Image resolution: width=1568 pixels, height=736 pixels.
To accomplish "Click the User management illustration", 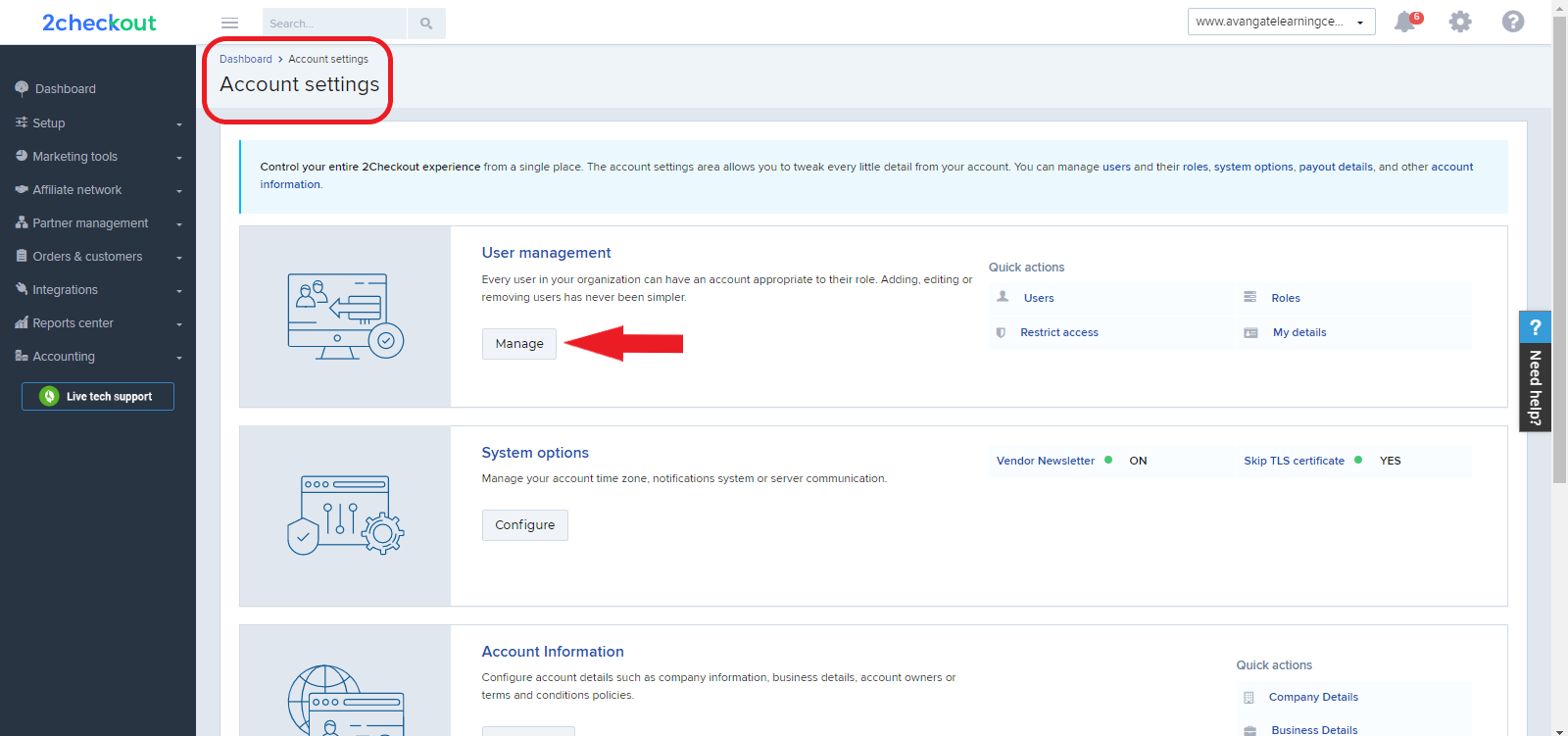I will (x=345, y=317).
